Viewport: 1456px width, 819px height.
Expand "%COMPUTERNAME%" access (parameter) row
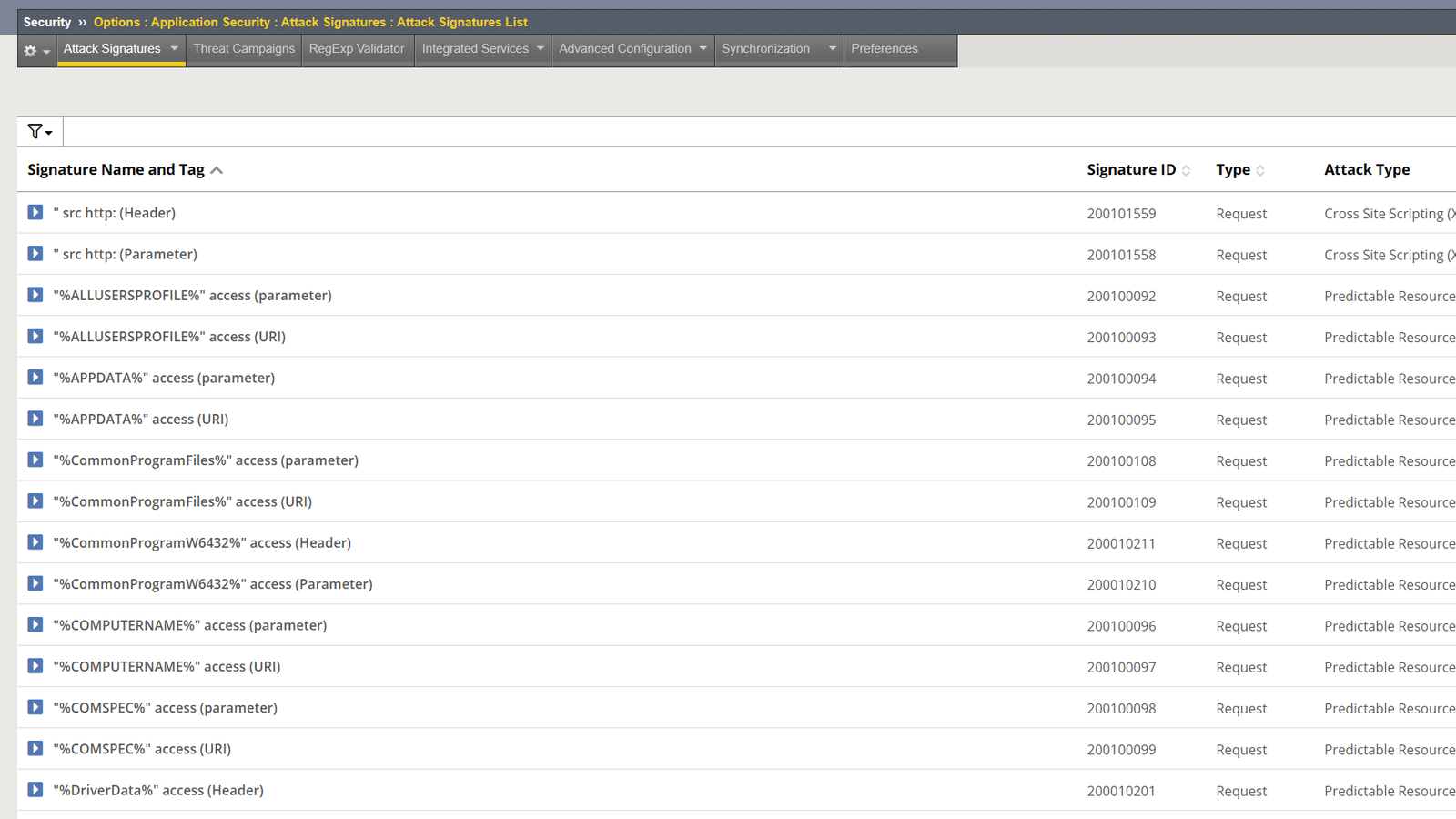pos(35,624)
